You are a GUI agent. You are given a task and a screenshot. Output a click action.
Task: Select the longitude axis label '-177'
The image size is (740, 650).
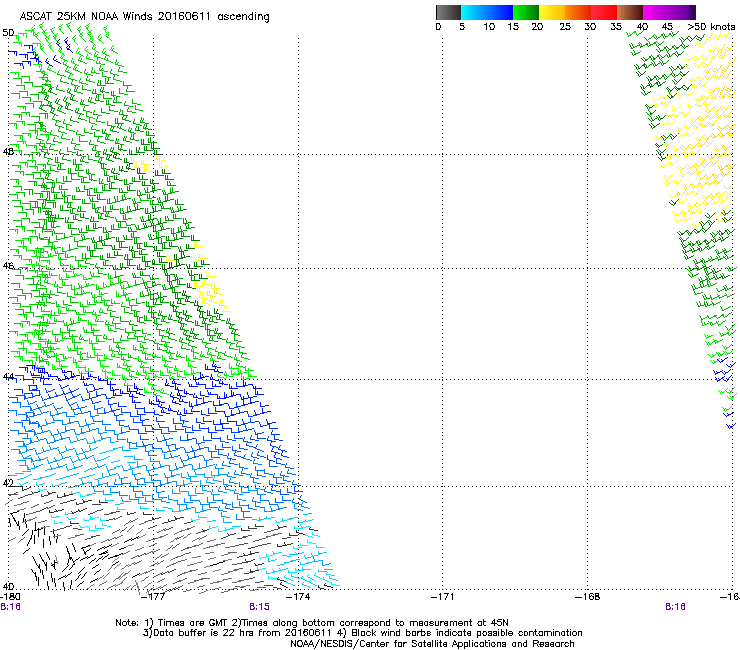click(153, 597)
